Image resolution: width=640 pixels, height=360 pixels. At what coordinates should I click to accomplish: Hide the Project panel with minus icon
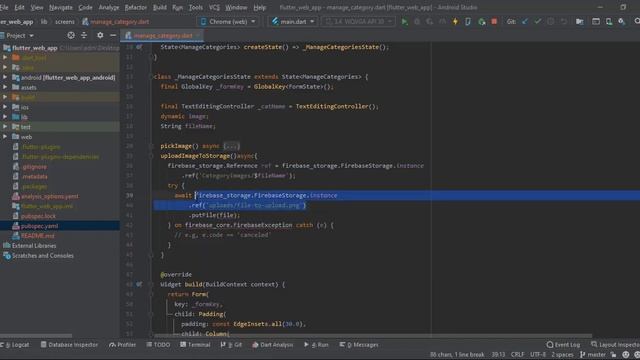113,36
